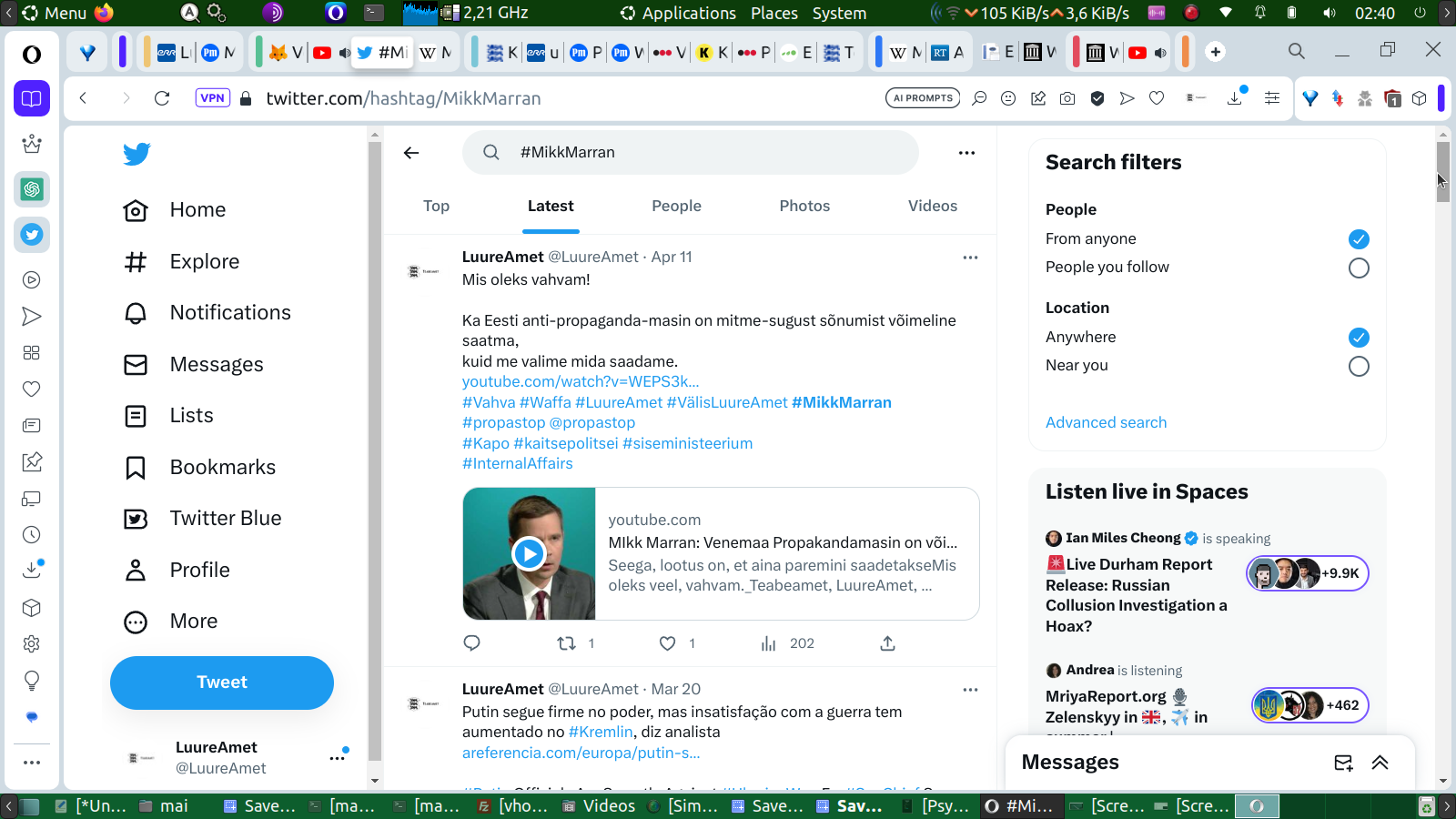The width and height of the screenshot is (1456, 819).
Task: Click the #Kremlin hashtag link
Action: click(601, 733)
